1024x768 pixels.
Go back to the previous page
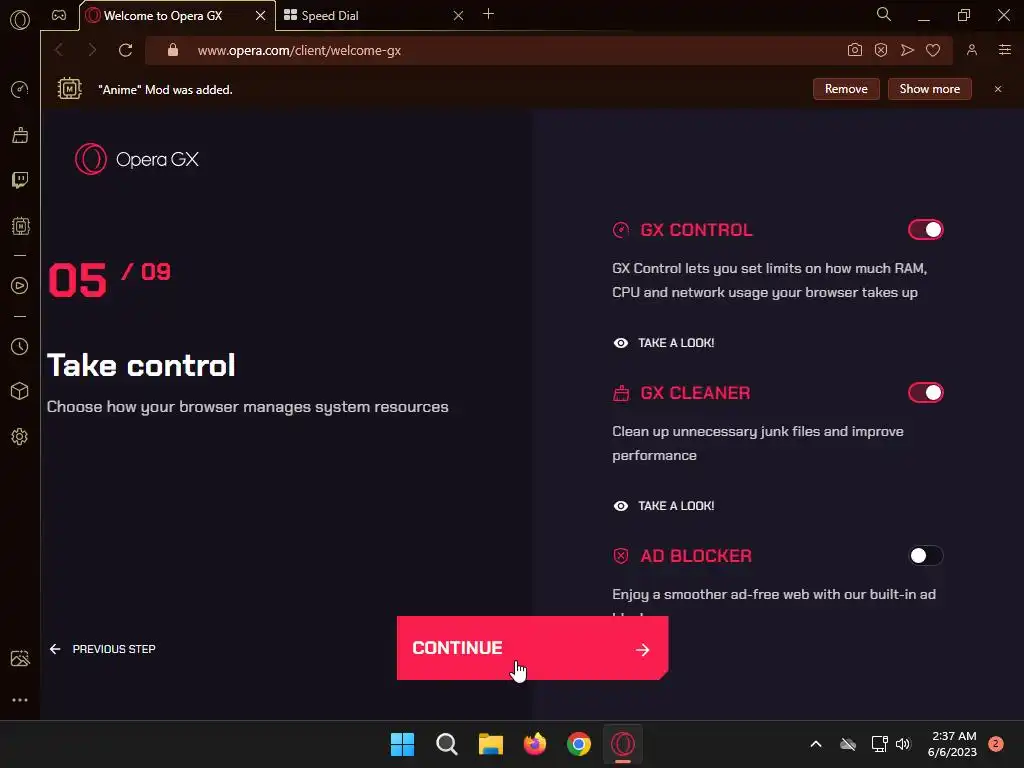(59, 50)
